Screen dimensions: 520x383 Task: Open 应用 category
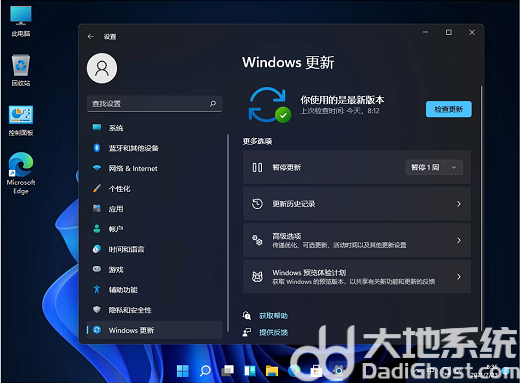coord(154,209)
